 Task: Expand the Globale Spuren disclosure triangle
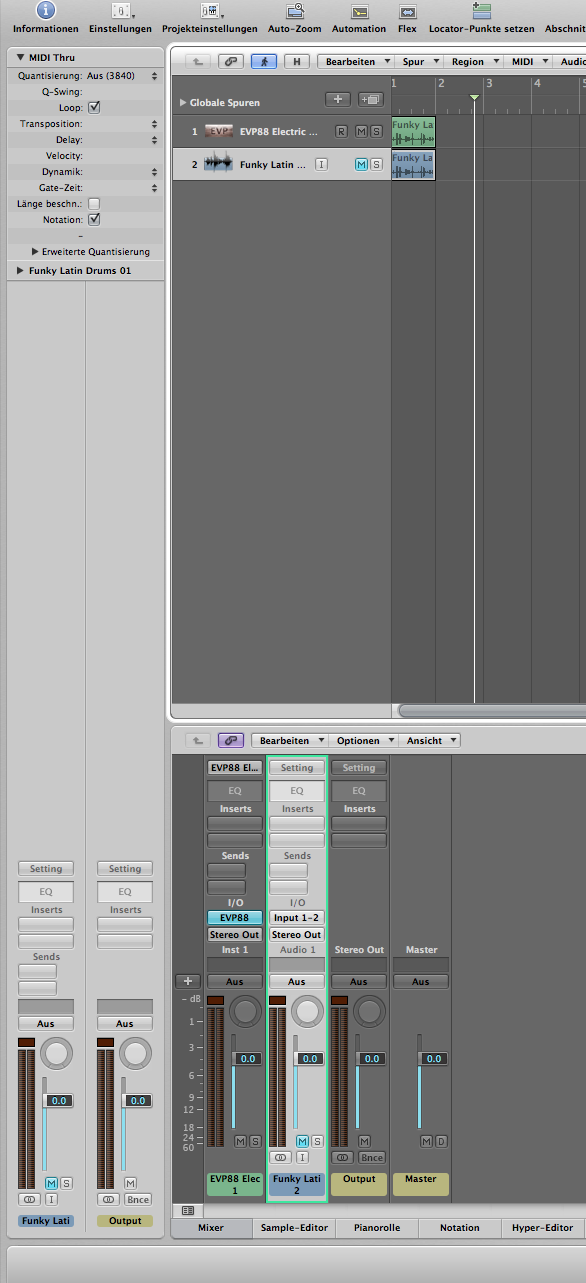(x=182, y=102)
